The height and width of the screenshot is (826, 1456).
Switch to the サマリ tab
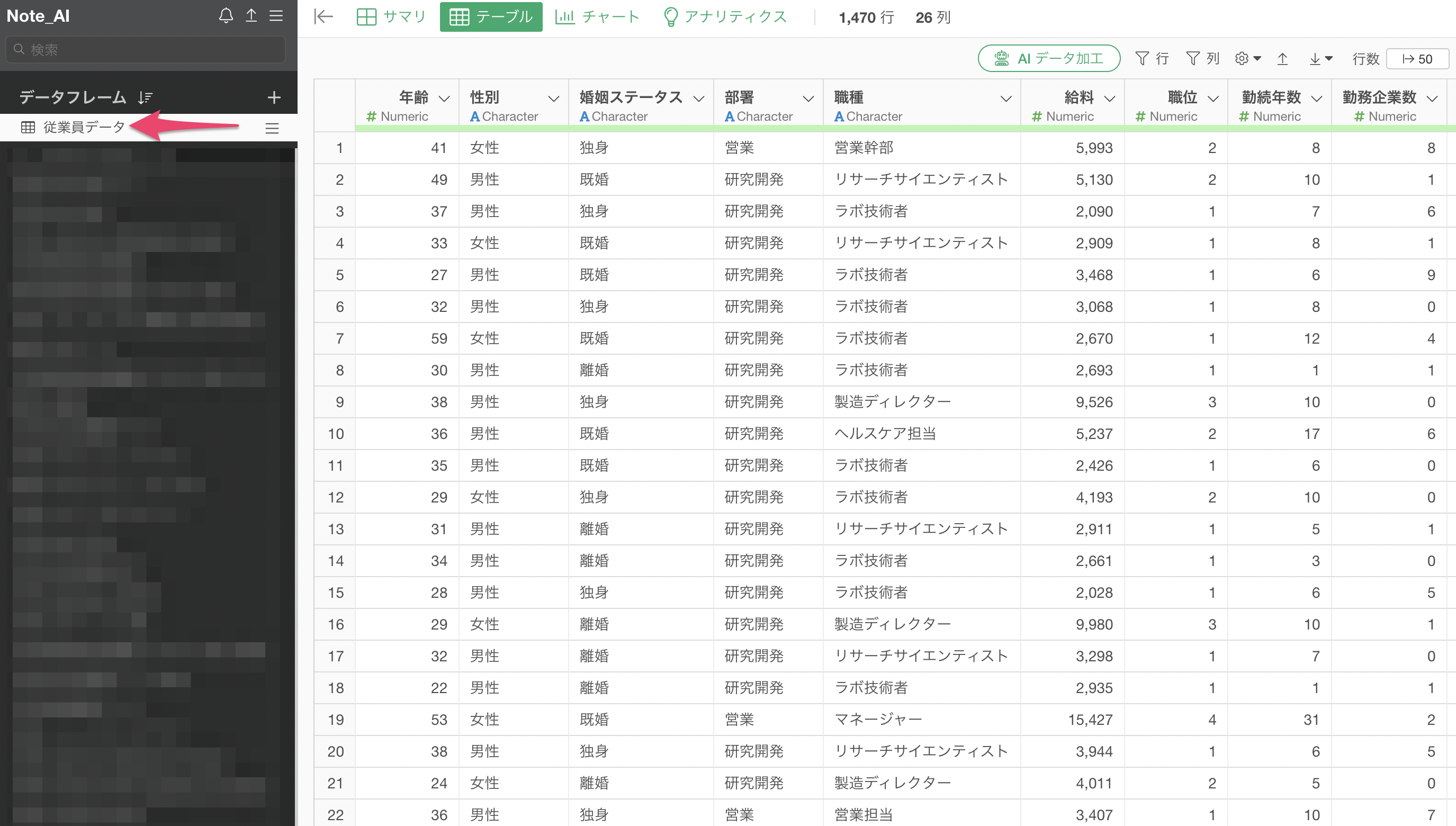pyautogui.click(x=391, y=17)
